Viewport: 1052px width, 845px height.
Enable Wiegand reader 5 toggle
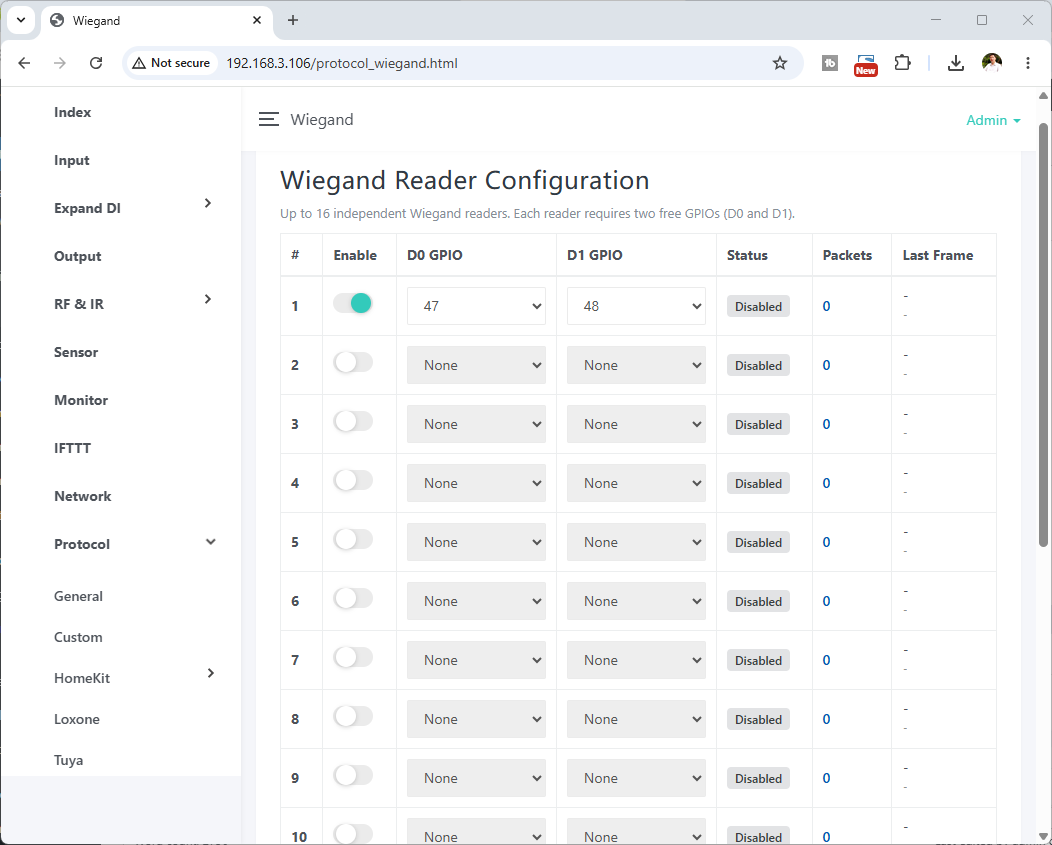click(353, 540)
